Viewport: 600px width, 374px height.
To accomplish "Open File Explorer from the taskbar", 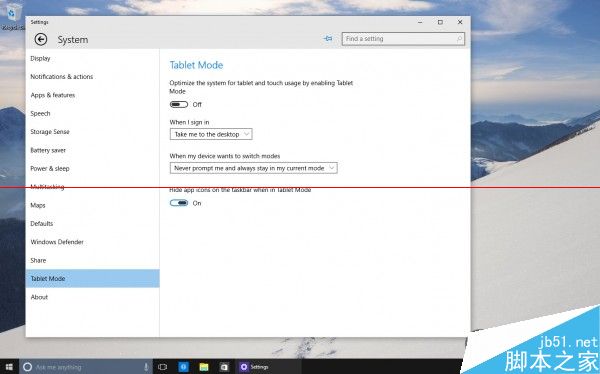I will click(x=204, y=367).
